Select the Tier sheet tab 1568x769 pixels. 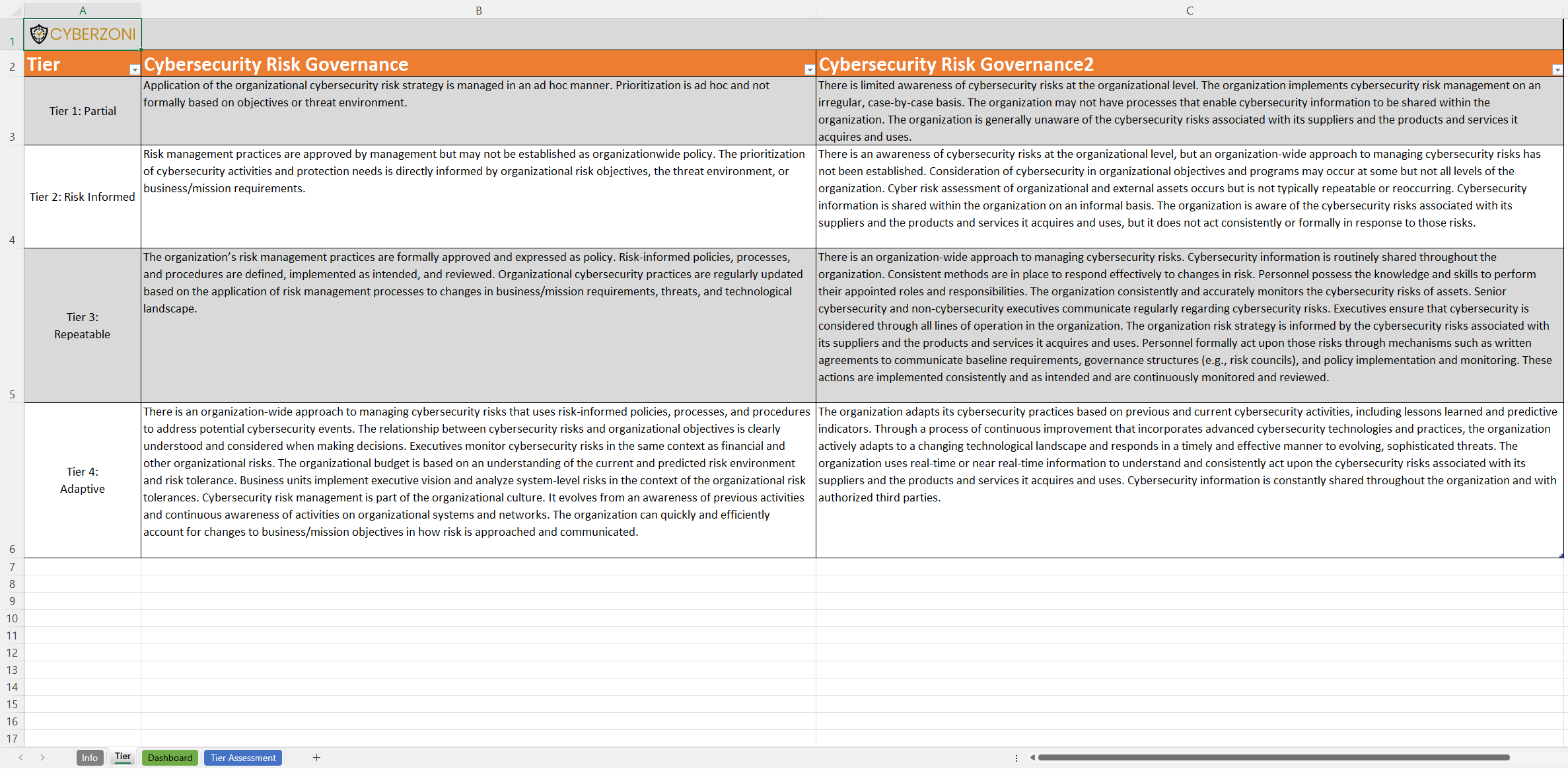[123, 757]
